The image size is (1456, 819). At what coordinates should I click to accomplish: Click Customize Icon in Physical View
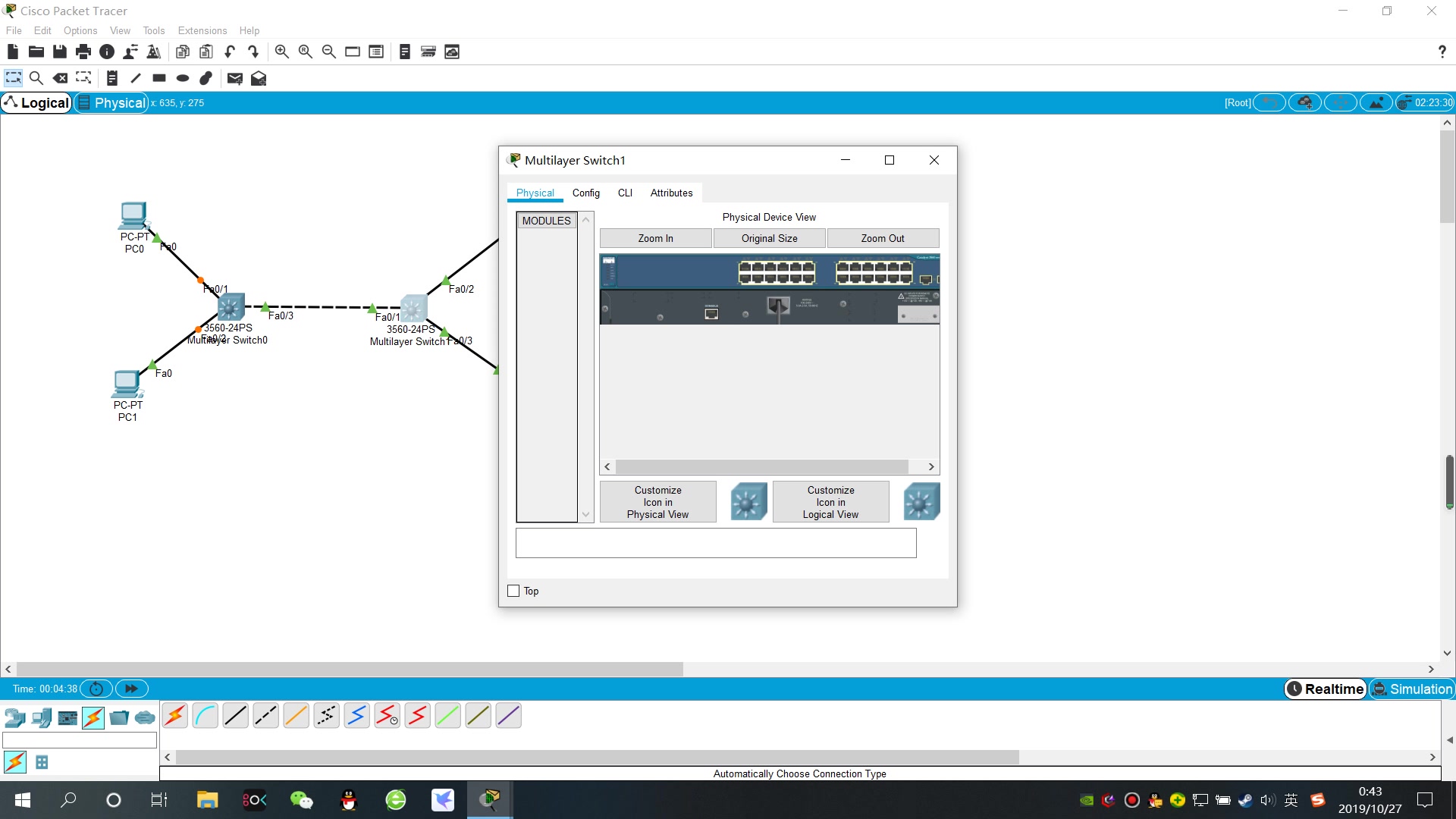pyautogui.click(x=657, y=502)
